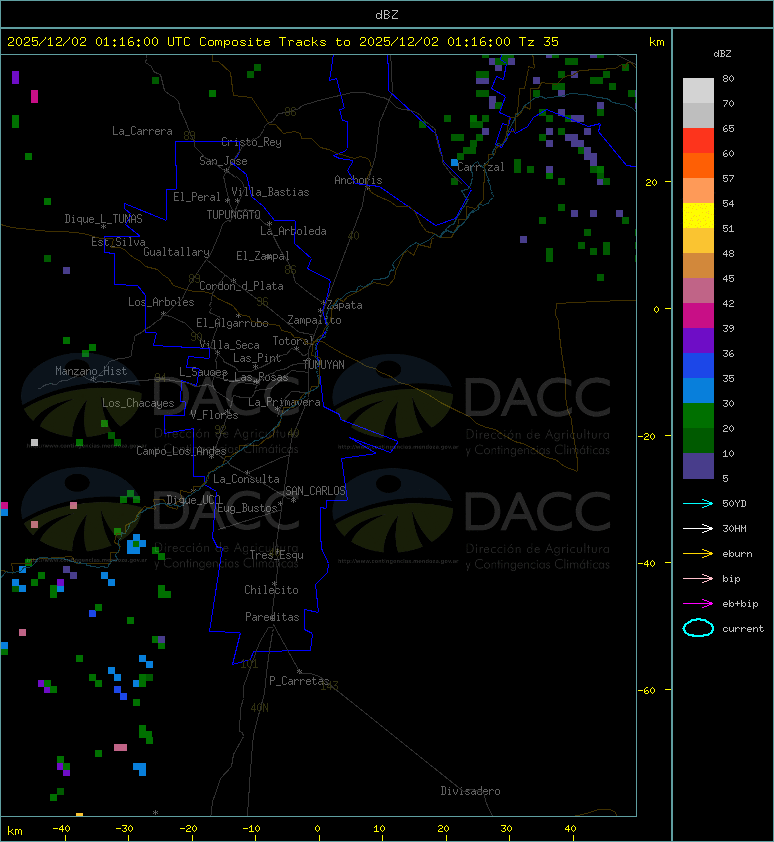Viewport: 774px width, 842px height.
Task: Click the eb+bip magenta arrow legend icon
Action: (x=698, y=604)
